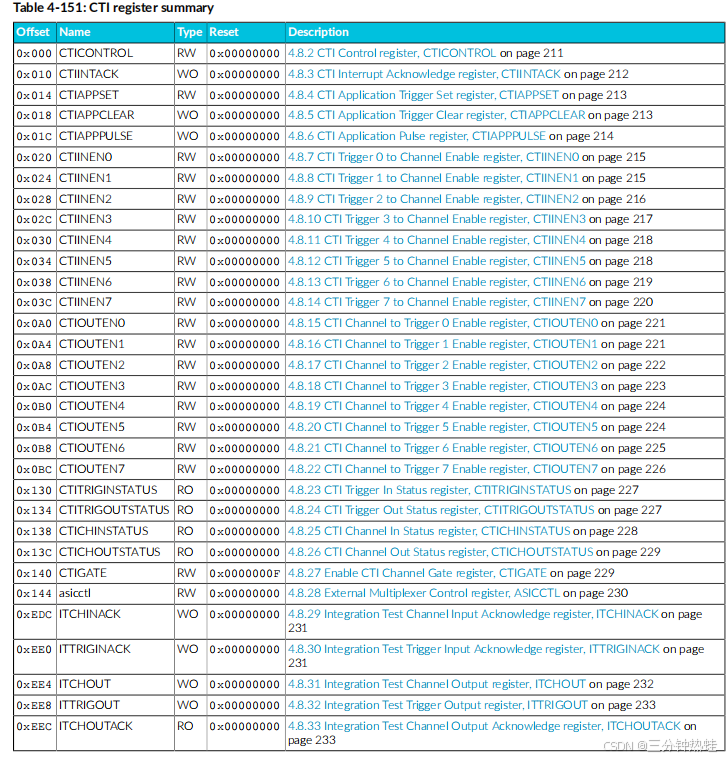Go to 4.8.17 CTIOUTEN2 link
Image resolution: width=728 pixels, height=759 pixels.
(x=443, y=365)
